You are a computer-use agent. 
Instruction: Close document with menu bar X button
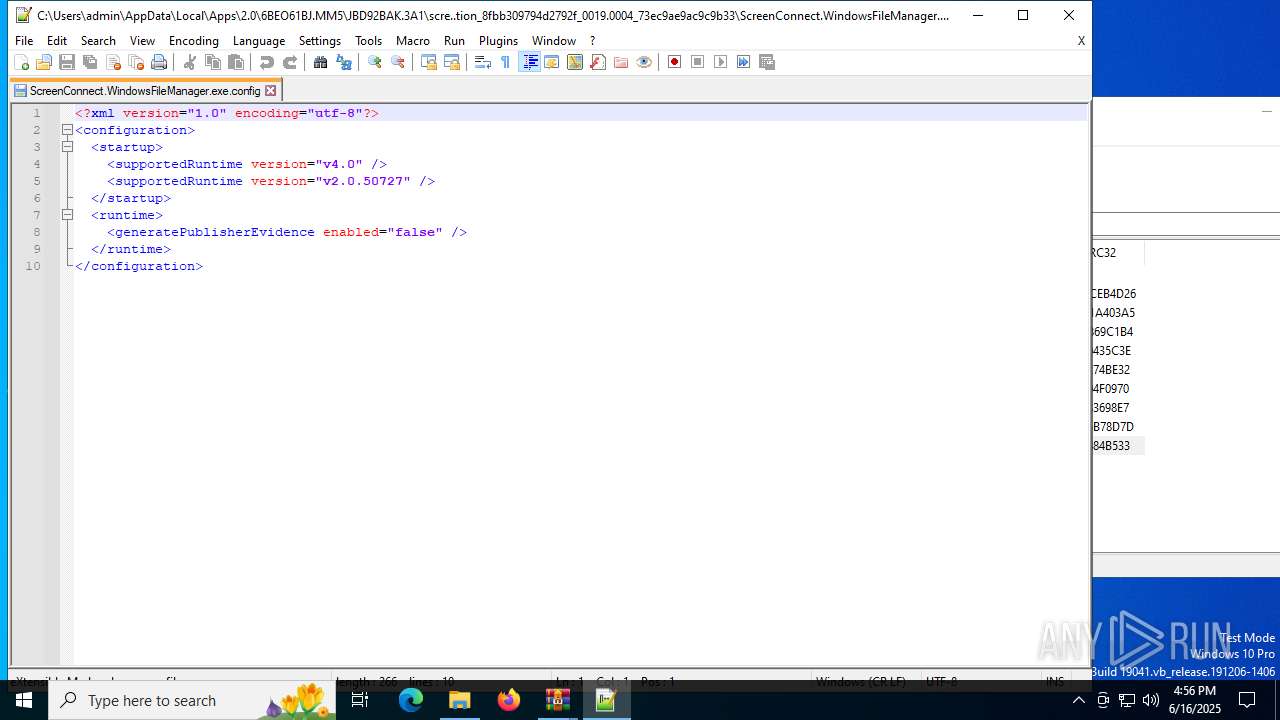point(1081,41)
